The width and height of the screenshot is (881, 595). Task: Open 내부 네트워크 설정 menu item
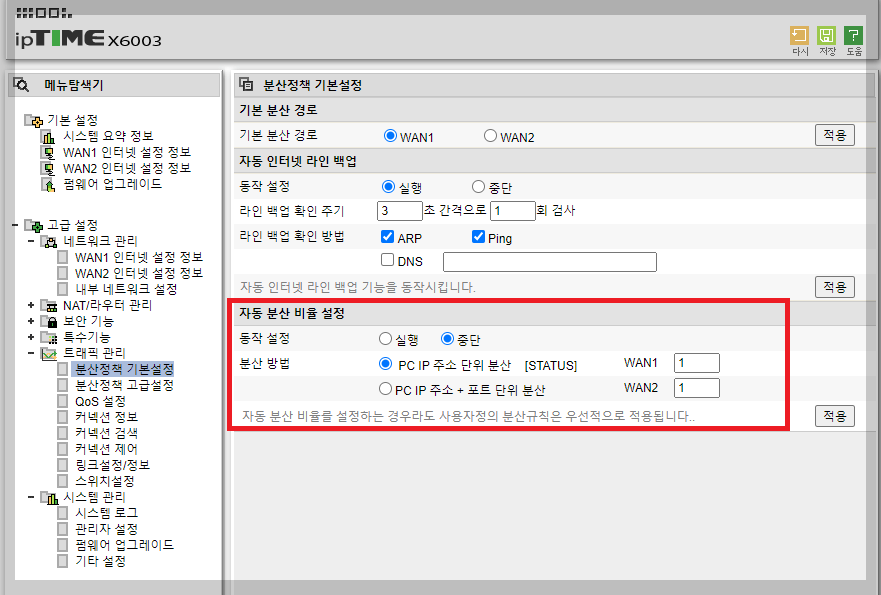pyautogui.click(x=126, y=289)
